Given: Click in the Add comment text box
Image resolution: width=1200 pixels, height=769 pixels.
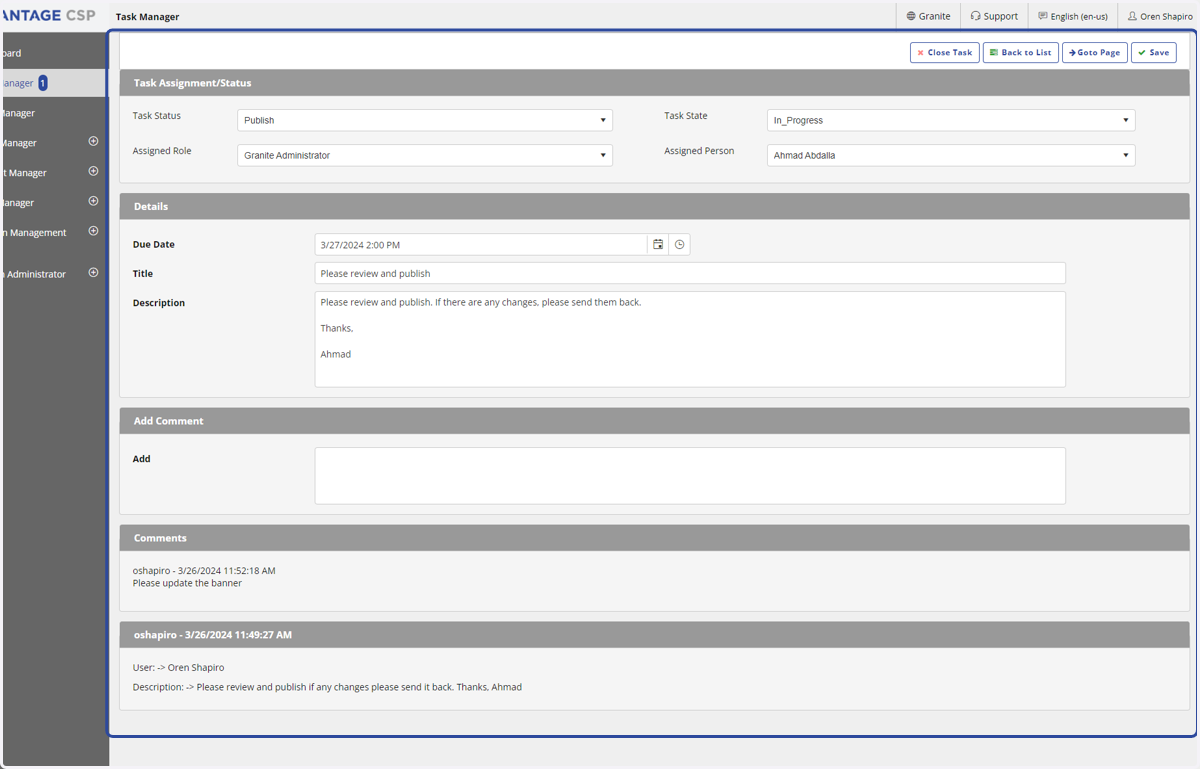Looking at the screenshot, I should (x=690, y=475).
